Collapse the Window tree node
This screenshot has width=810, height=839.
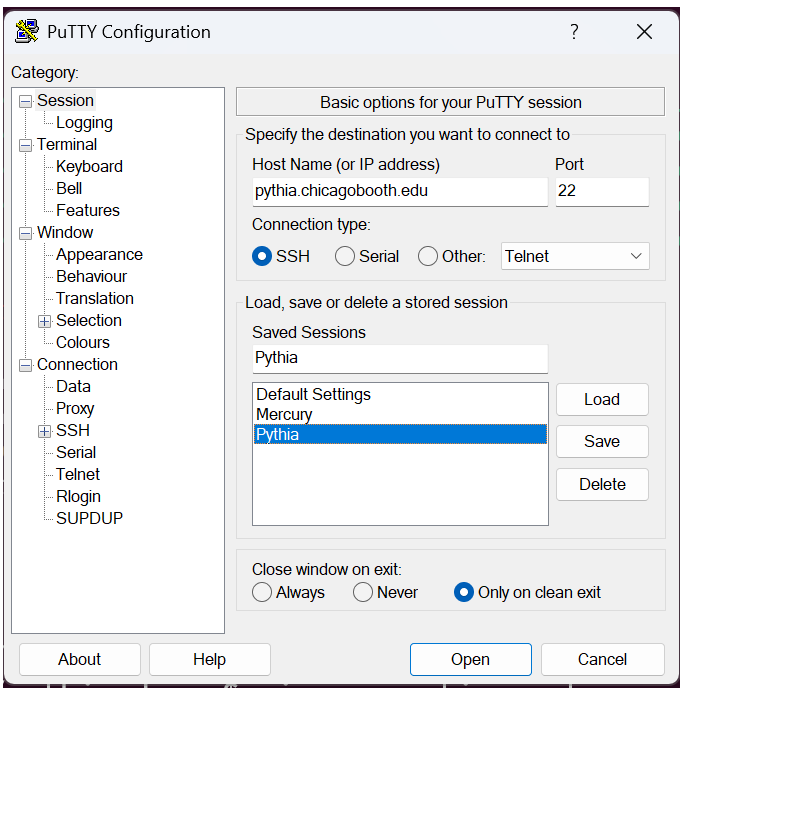click(25, 233)
